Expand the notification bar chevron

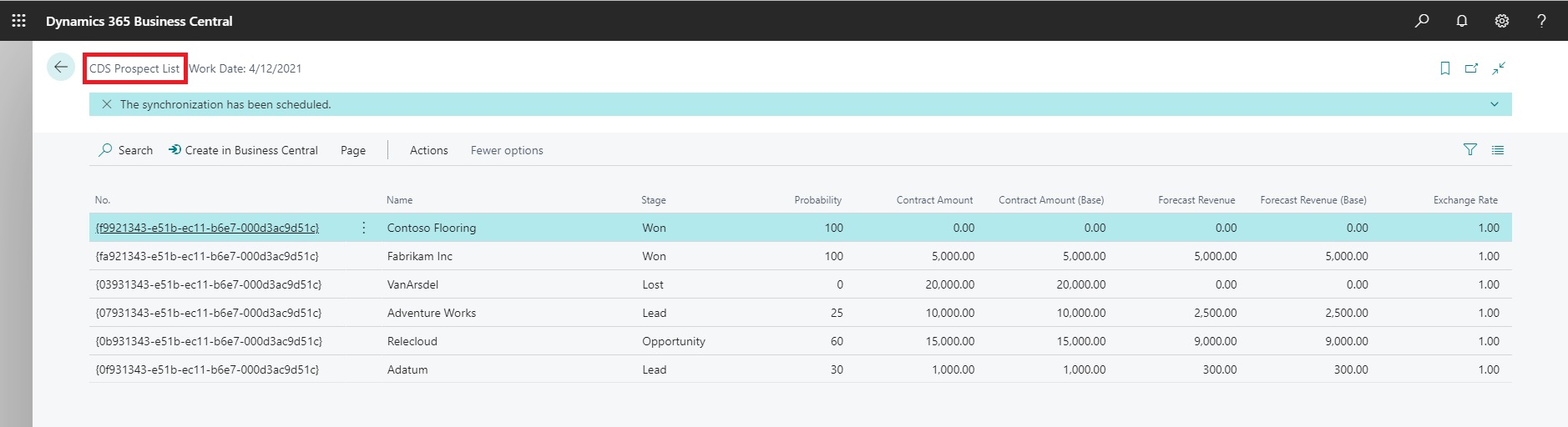click(x=1495, y=104)
